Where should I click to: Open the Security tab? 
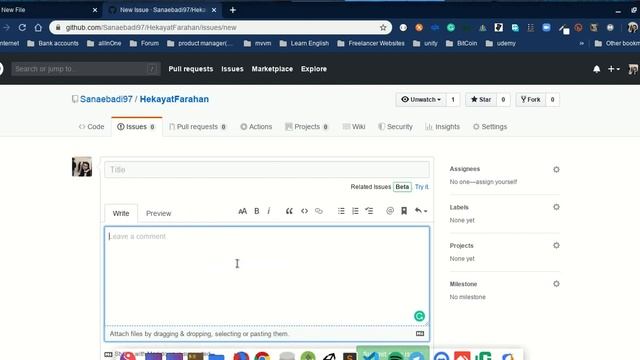(x=395, y=127)
